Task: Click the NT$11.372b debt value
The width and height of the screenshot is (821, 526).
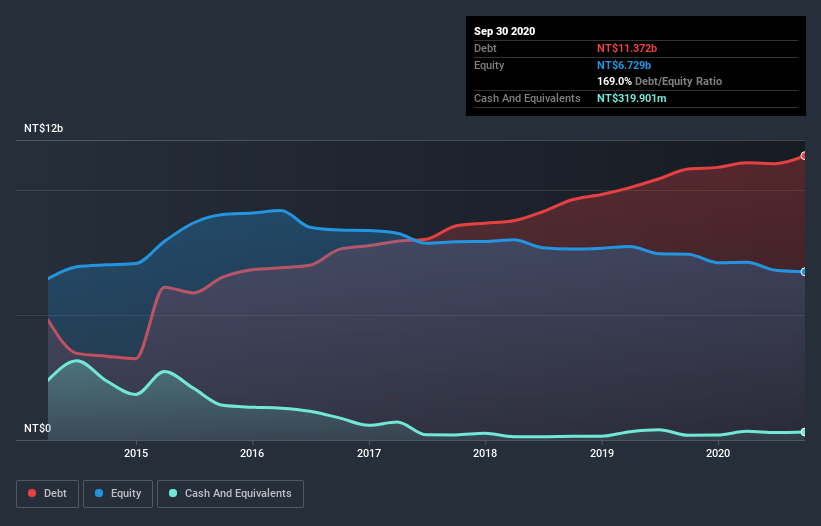Action: coord(627,48)
